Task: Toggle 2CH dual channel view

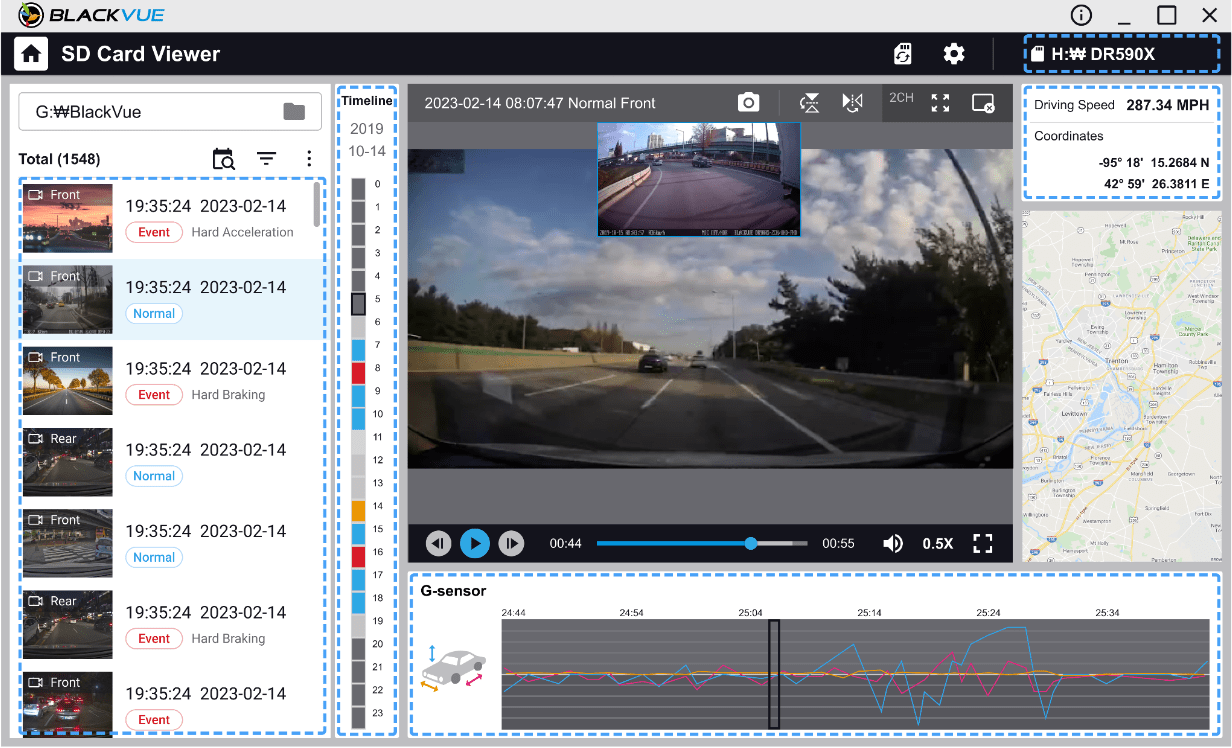Action: click(901, 99)
